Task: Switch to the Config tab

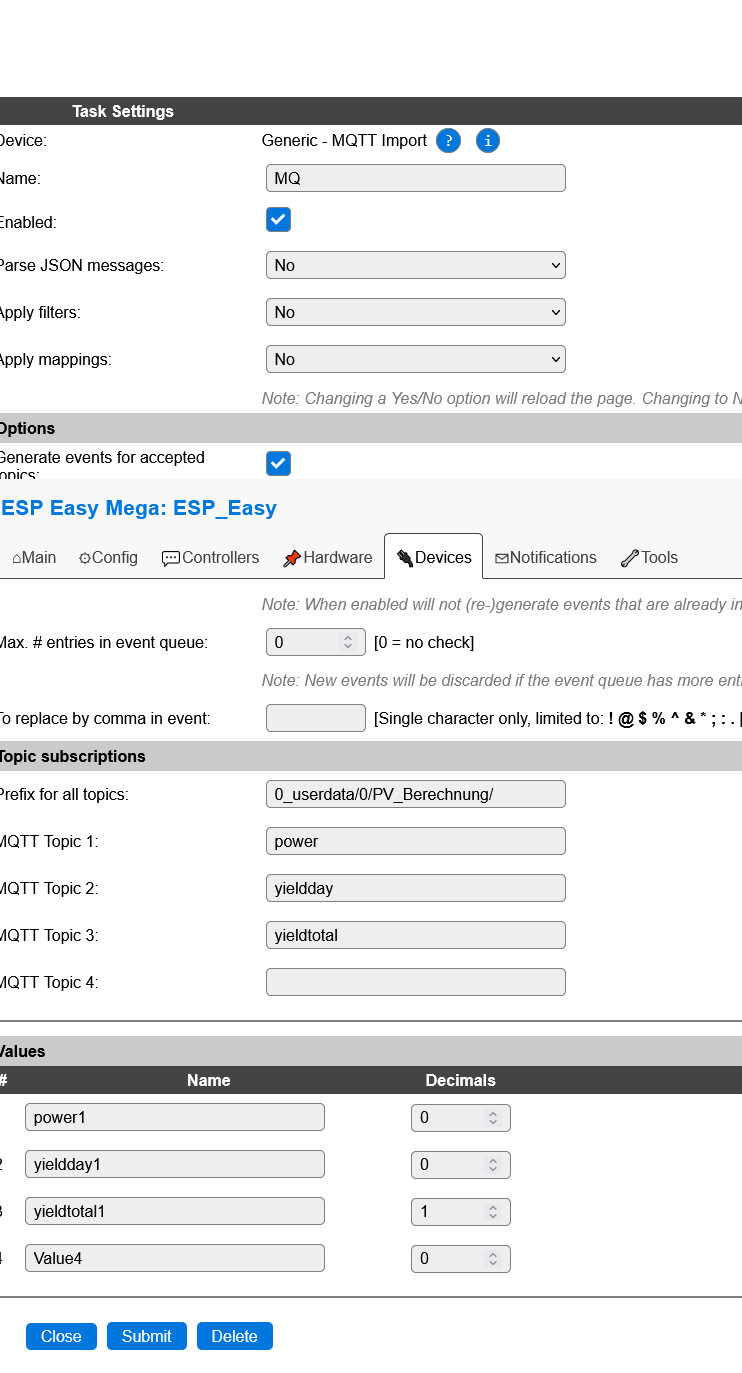Action: (108, 557)
